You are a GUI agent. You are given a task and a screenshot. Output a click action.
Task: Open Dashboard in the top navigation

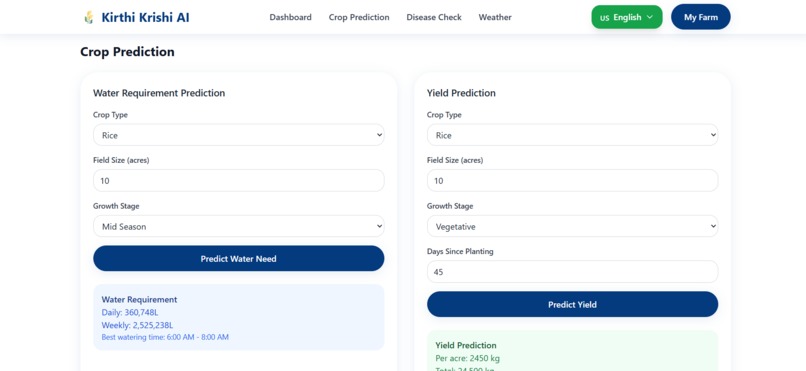290,17
